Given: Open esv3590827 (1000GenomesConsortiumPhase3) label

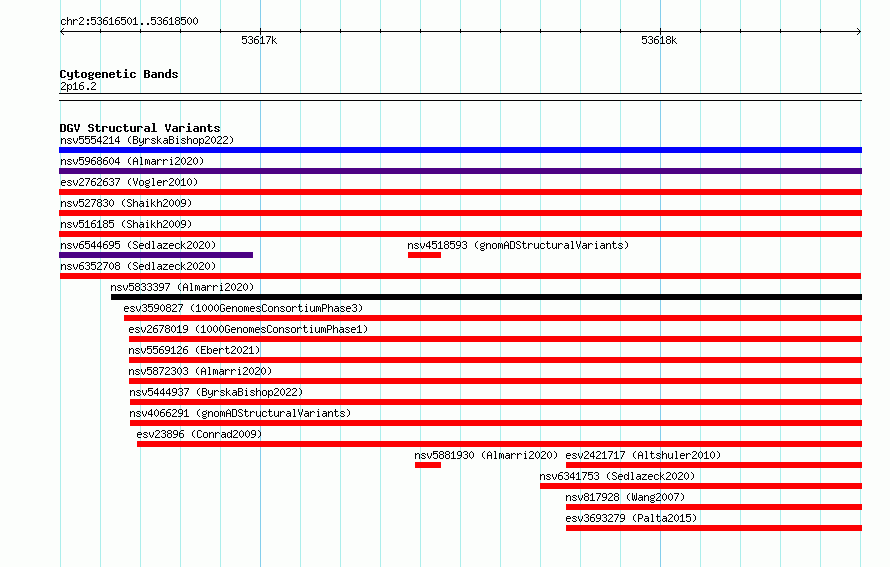Looking at the screenshot, I should tap(243, 308).
